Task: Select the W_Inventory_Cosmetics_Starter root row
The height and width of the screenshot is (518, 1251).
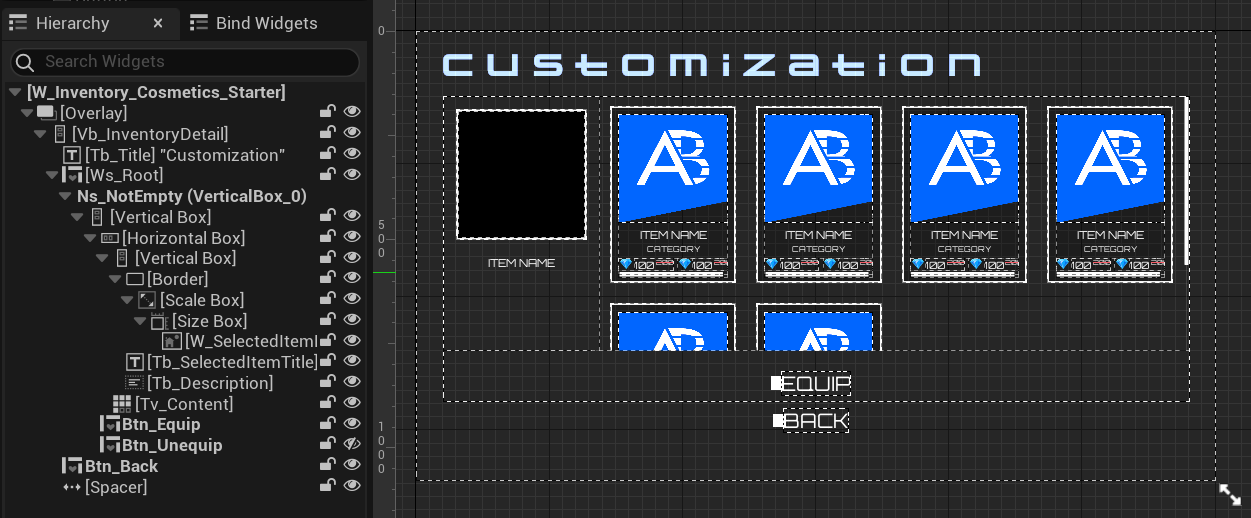Action: pyautogui.click(x=156, y=92)
